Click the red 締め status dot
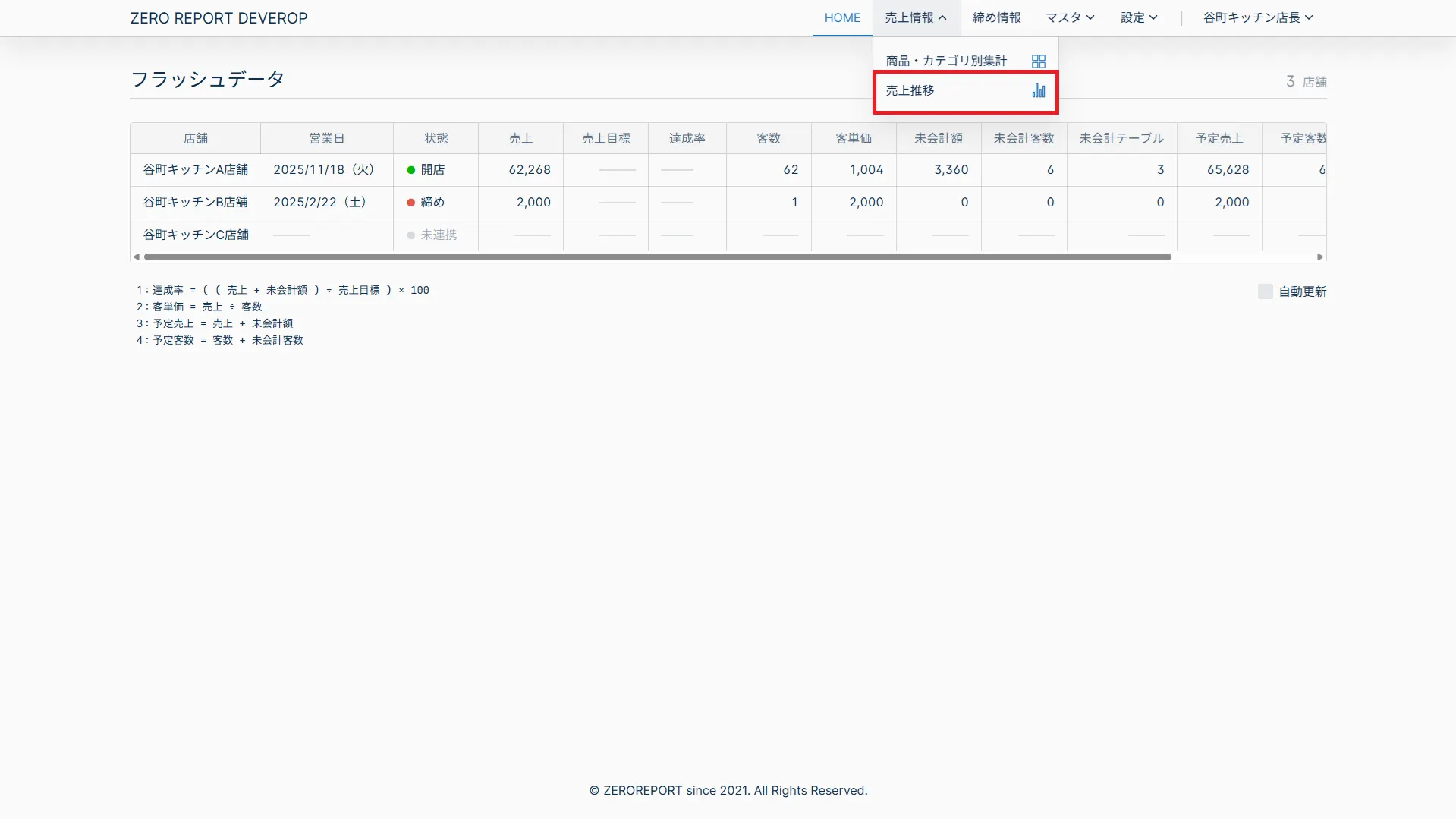The width and height of the screenshot is (1456, 819). [411, 203]
